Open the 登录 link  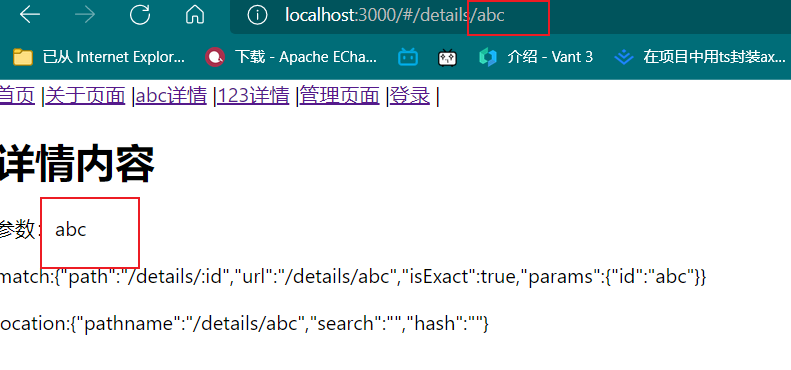click(410, 95)
